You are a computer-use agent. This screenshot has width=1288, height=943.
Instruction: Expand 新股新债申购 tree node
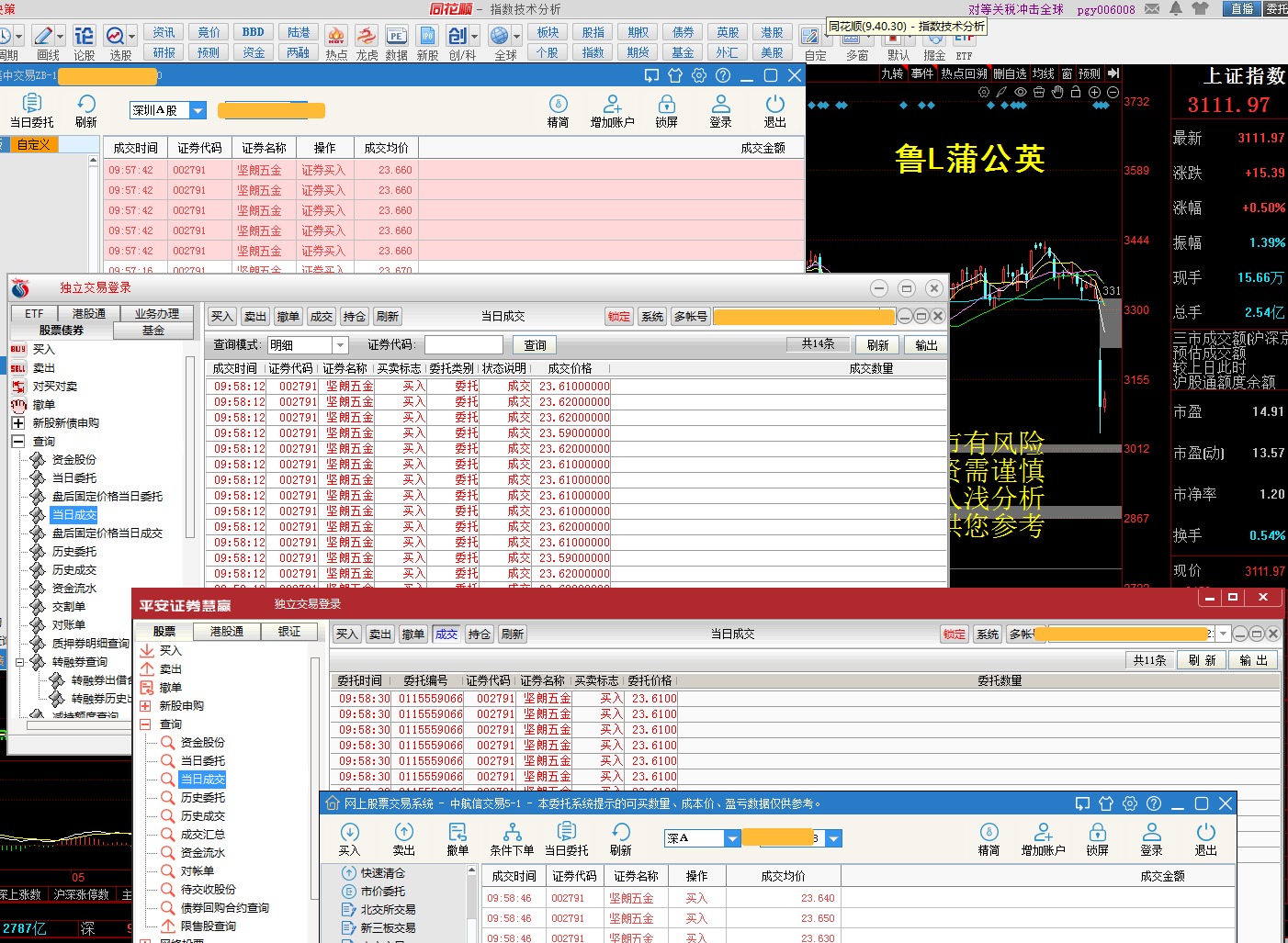point(17,423)
